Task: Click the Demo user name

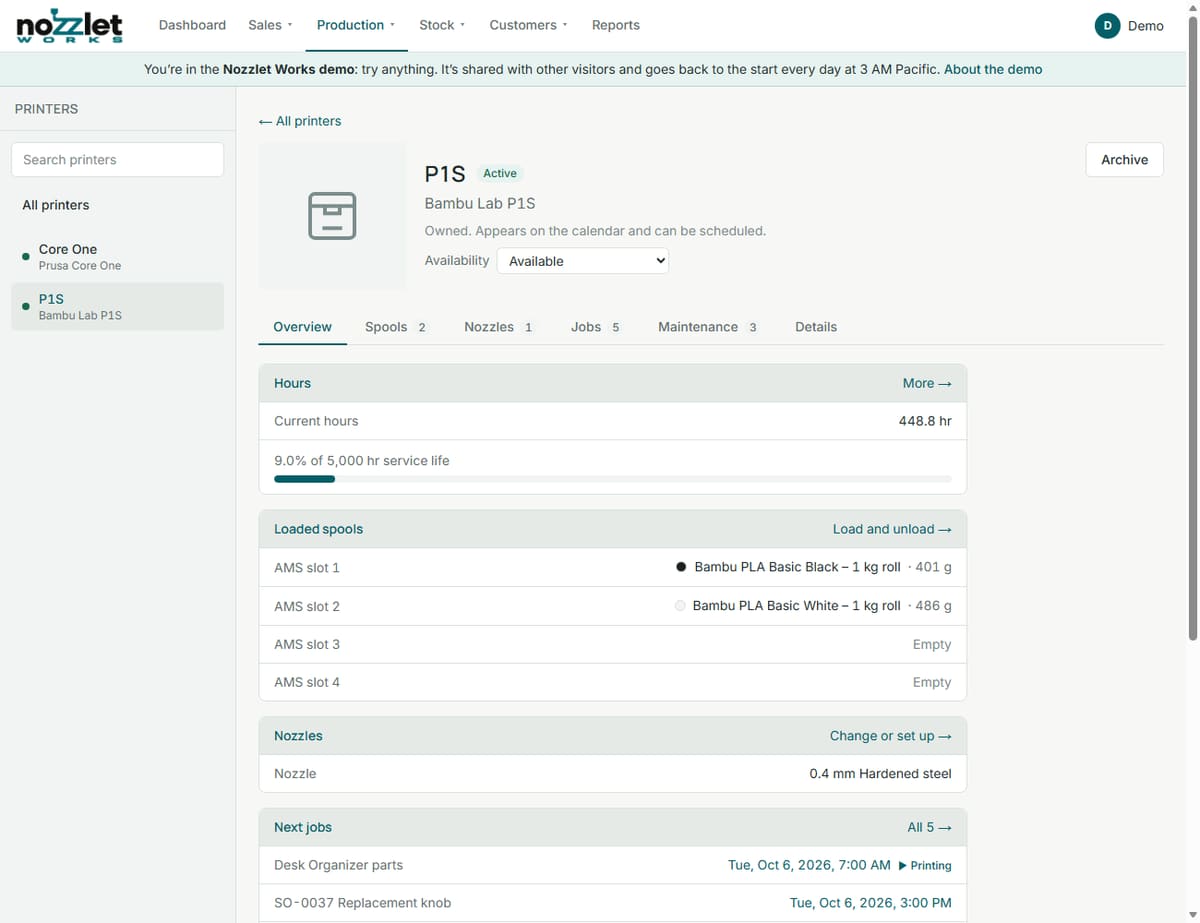Action: tap(1145, 26)
